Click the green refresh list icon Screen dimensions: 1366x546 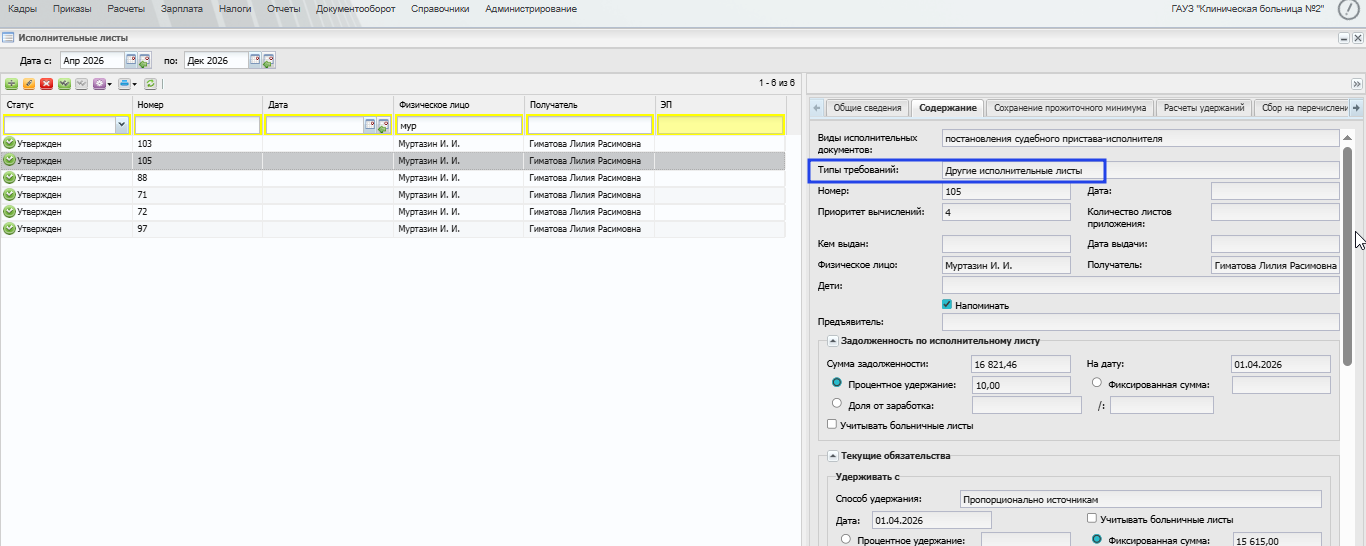(x=150, y=84)
